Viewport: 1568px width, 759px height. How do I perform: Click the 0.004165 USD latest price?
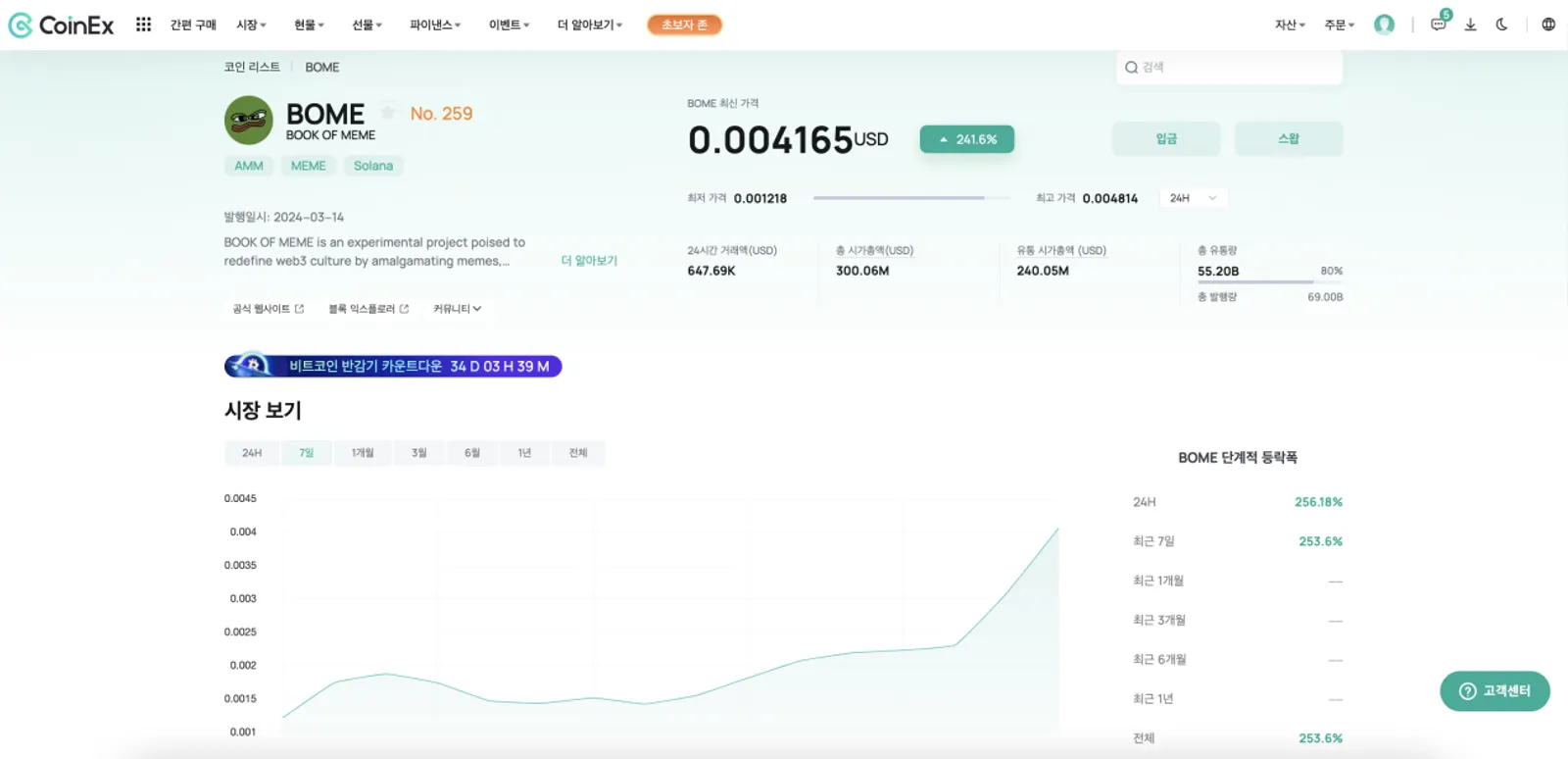[x=788, y=140]
